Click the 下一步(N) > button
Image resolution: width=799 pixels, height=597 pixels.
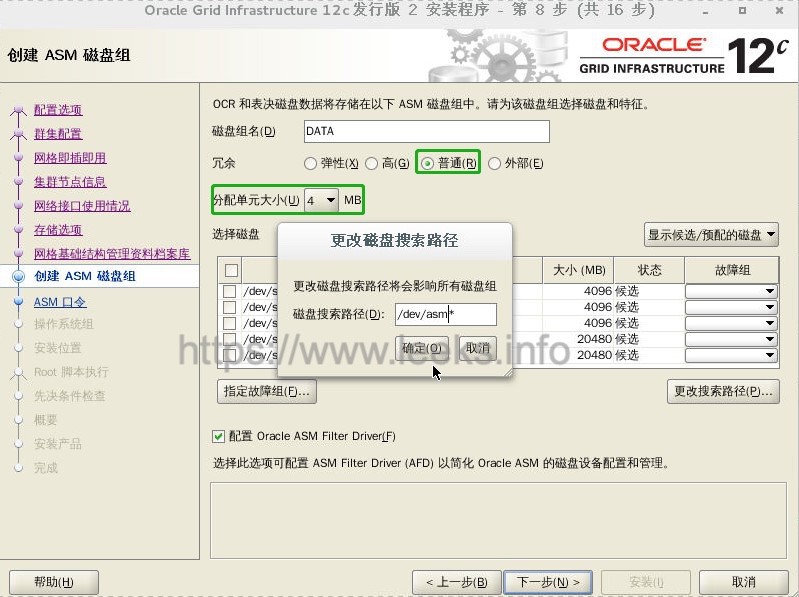click(x=548, y=582)
